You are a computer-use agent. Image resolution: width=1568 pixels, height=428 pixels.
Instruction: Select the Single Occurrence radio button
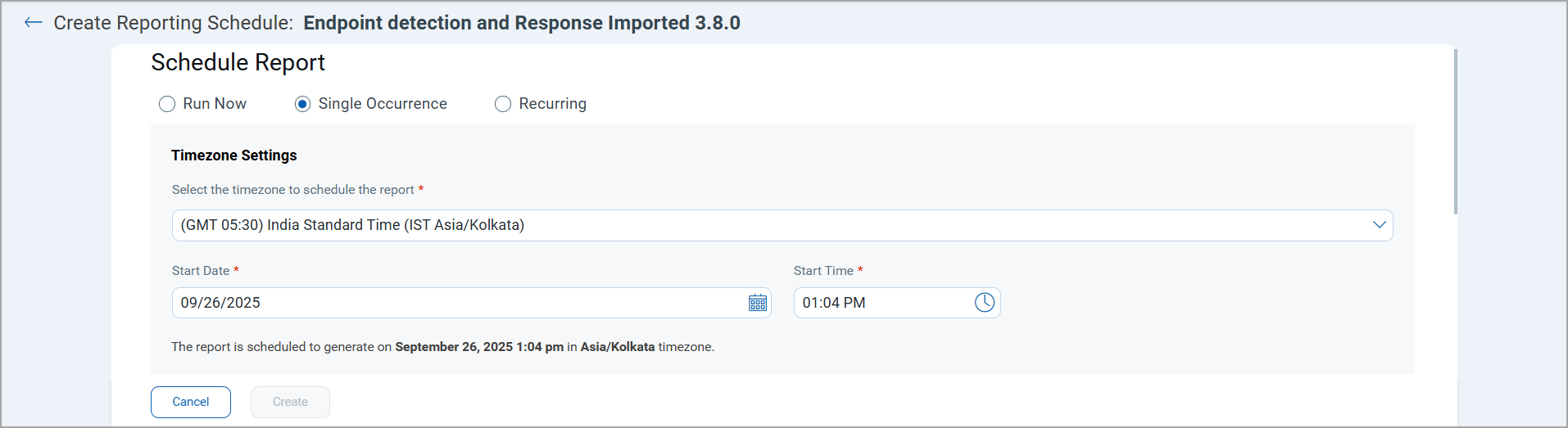pyautogui.click(x=302, y=104)
